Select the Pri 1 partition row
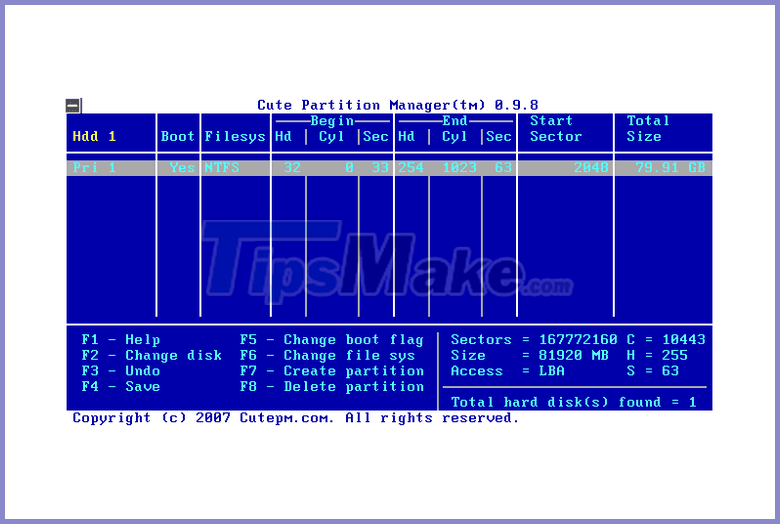780x524 pixels. click(x=389, y=168)
